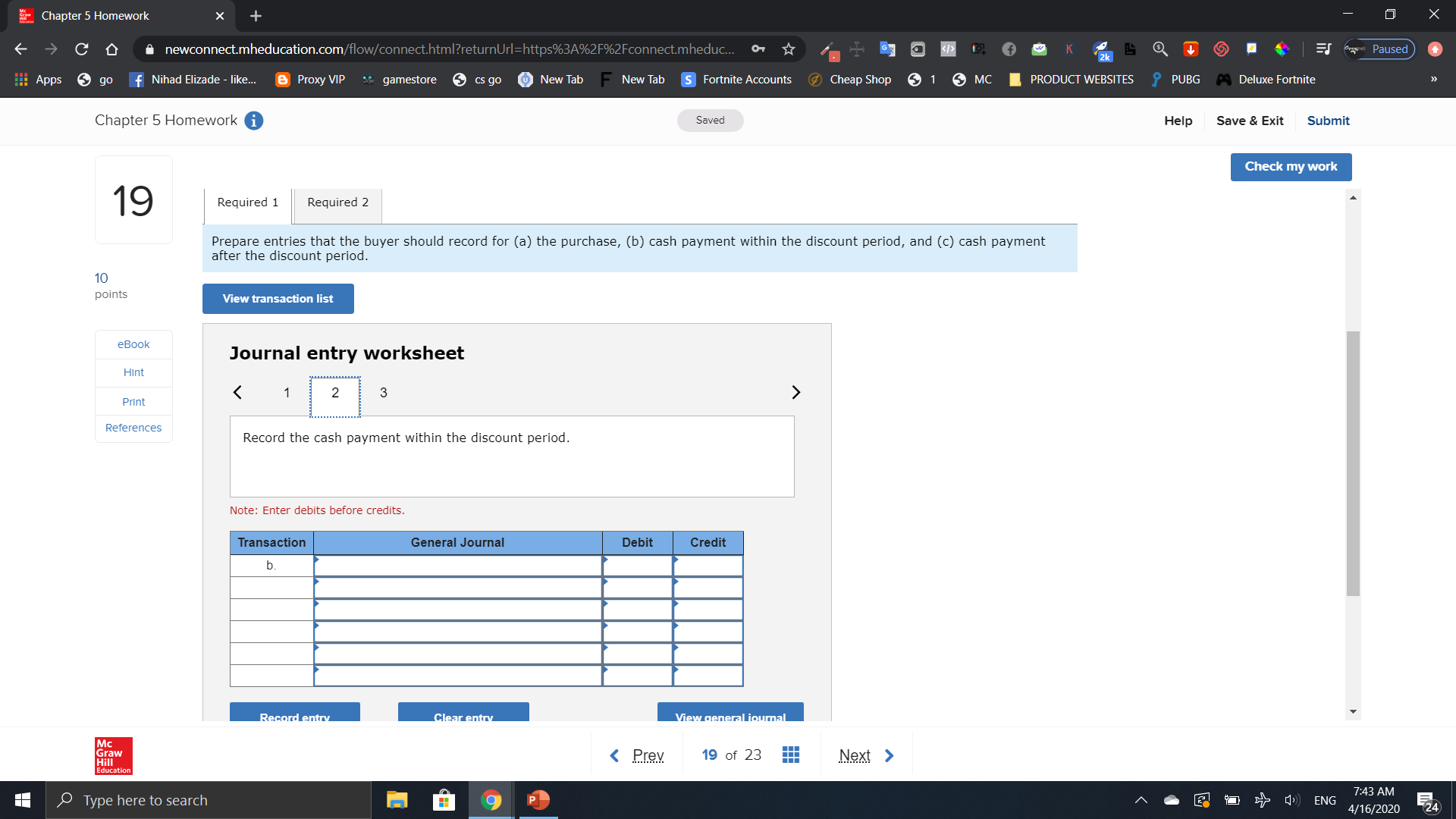Click the padlock site information icon

point(149,49)
